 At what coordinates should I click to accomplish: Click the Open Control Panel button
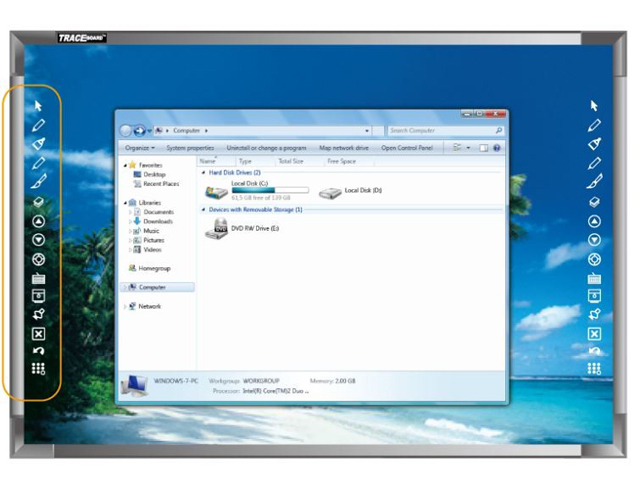pyautogui.click(x=407, y=148)
